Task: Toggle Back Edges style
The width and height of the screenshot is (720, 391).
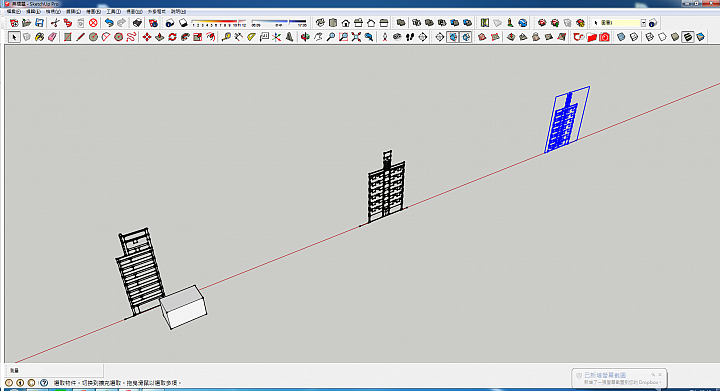Action: 634,37
